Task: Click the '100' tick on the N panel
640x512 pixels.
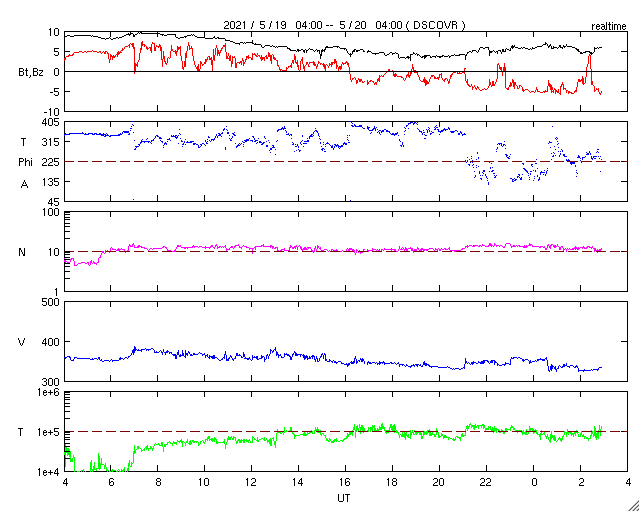Action: point(51,212)
